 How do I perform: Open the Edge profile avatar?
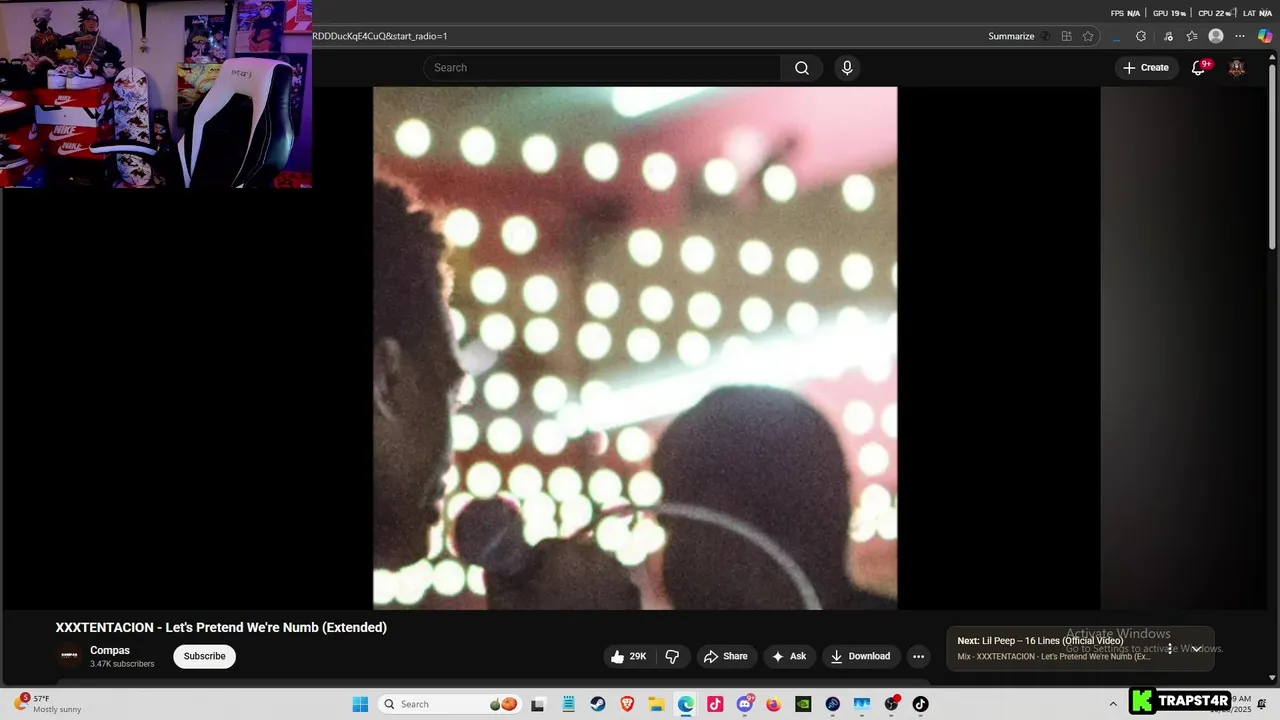point(1216,36)
